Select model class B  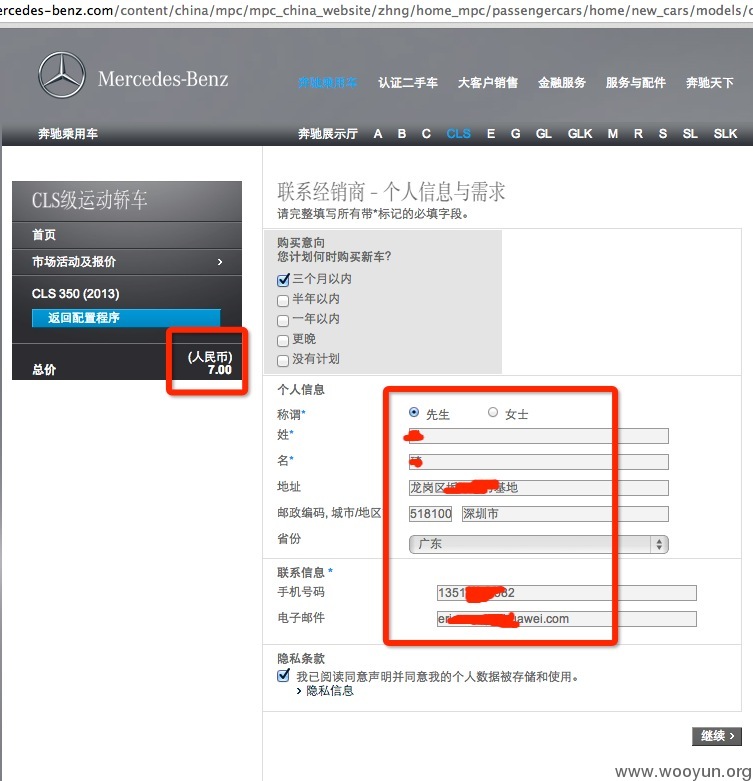[402, 133]
